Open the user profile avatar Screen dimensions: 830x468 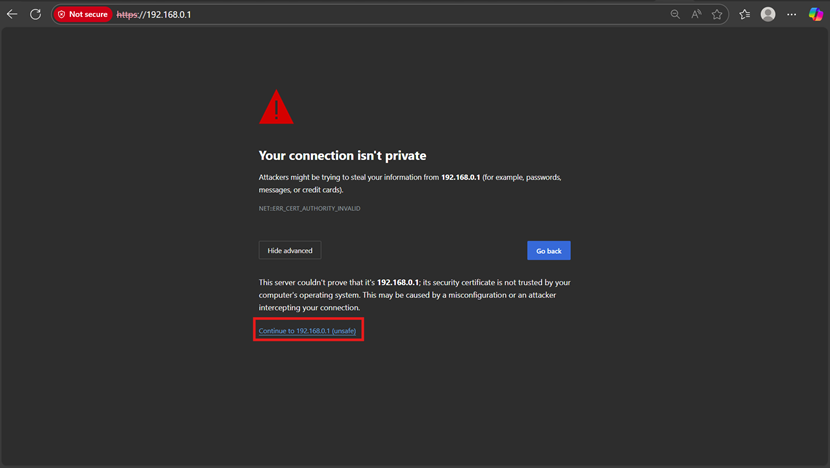click(768, 15)
